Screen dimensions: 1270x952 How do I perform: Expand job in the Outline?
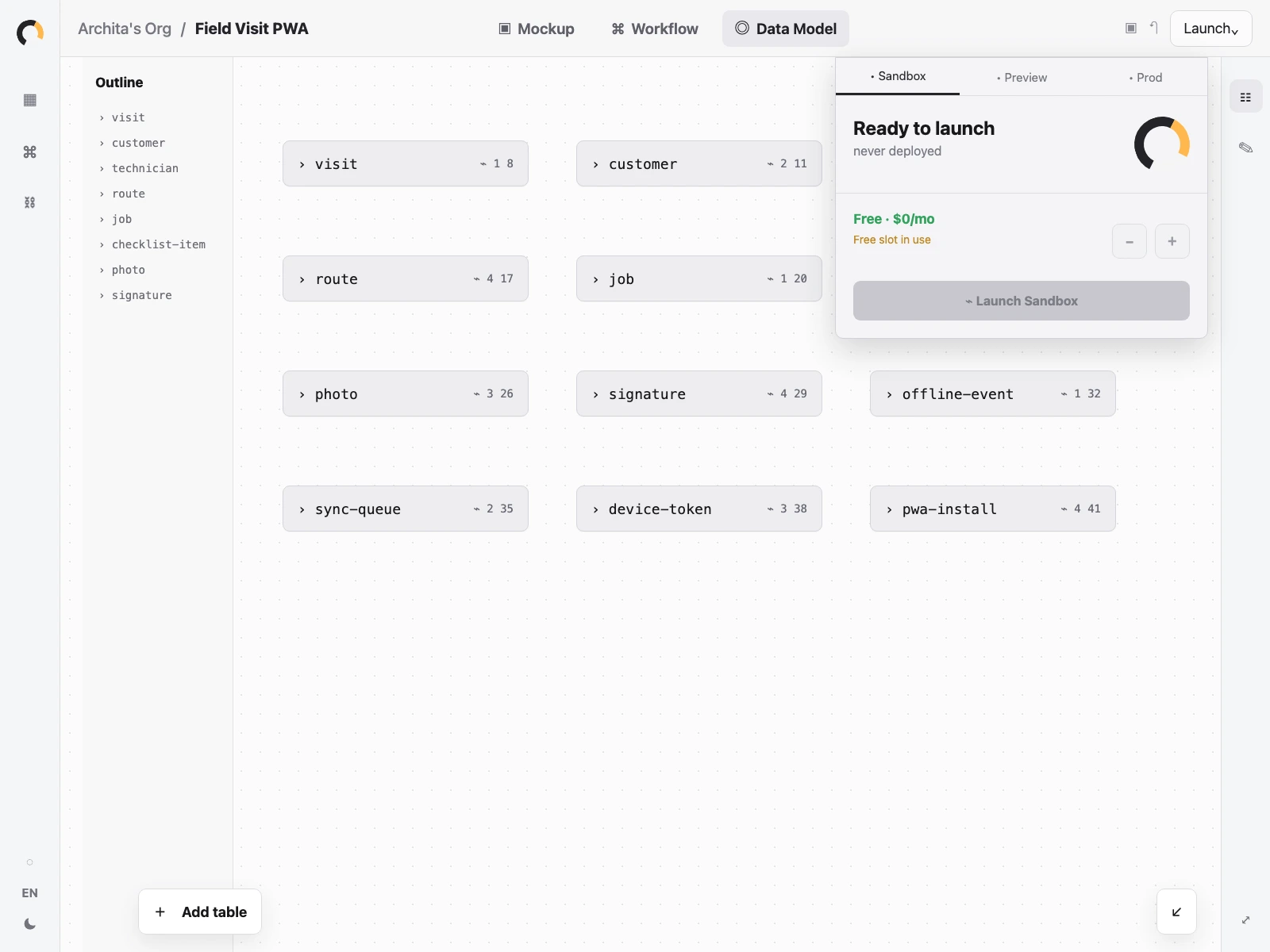click(102, 219)
